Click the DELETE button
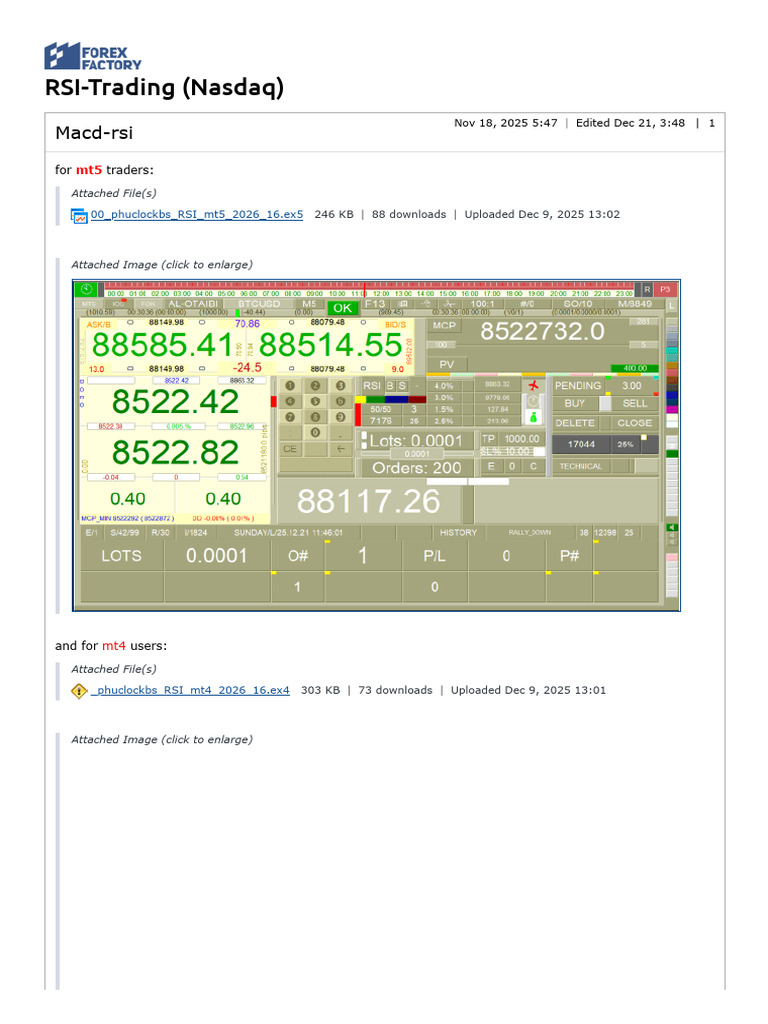The width and height of the screenshot is (768, 1024). click(x=575, y=423)
